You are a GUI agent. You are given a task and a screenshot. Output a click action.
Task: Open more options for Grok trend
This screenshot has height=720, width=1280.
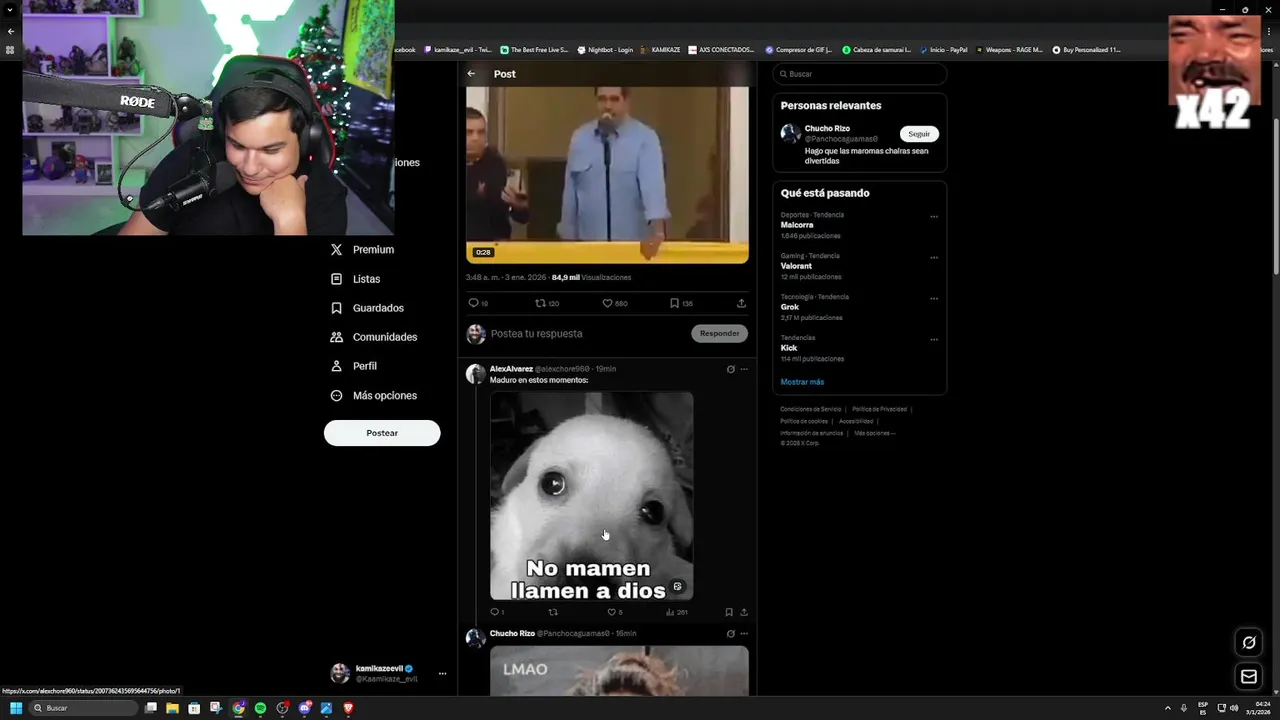[934, 298]
